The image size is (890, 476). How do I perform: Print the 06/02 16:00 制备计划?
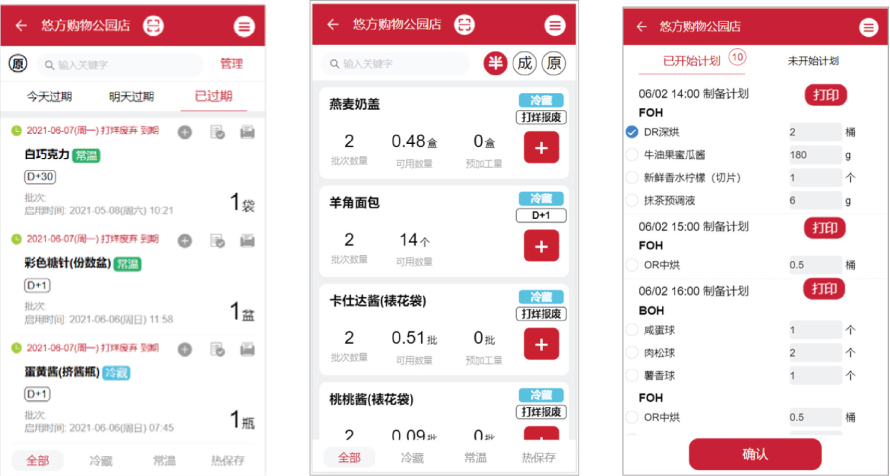[824, 289]
